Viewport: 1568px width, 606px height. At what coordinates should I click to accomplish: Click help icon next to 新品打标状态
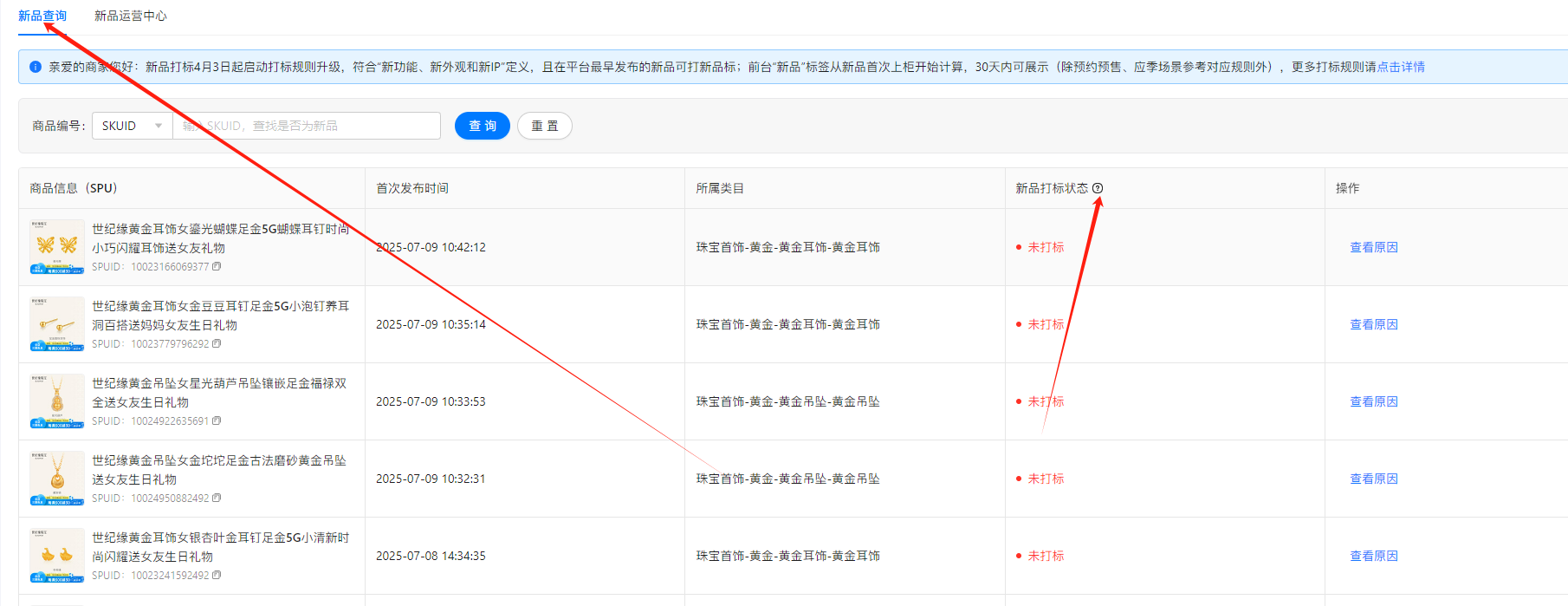click(x=1098, y=189)
